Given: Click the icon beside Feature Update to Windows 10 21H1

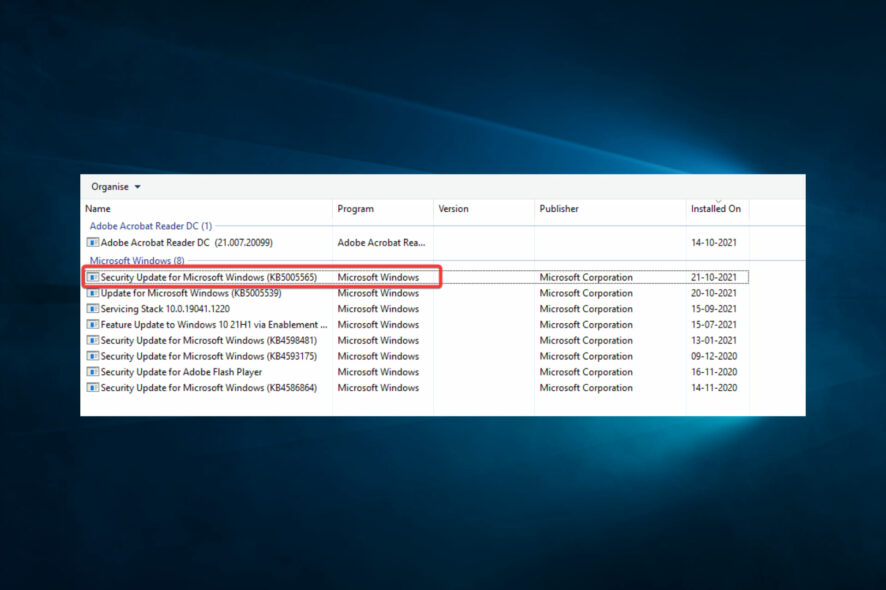Looking at the screenshot, I should 93,325.
